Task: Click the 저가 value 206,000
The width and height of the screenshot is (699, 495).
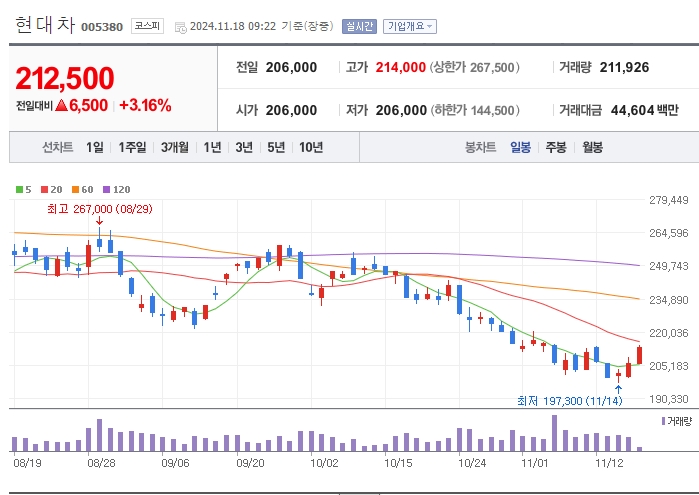Action: (401, 110)
